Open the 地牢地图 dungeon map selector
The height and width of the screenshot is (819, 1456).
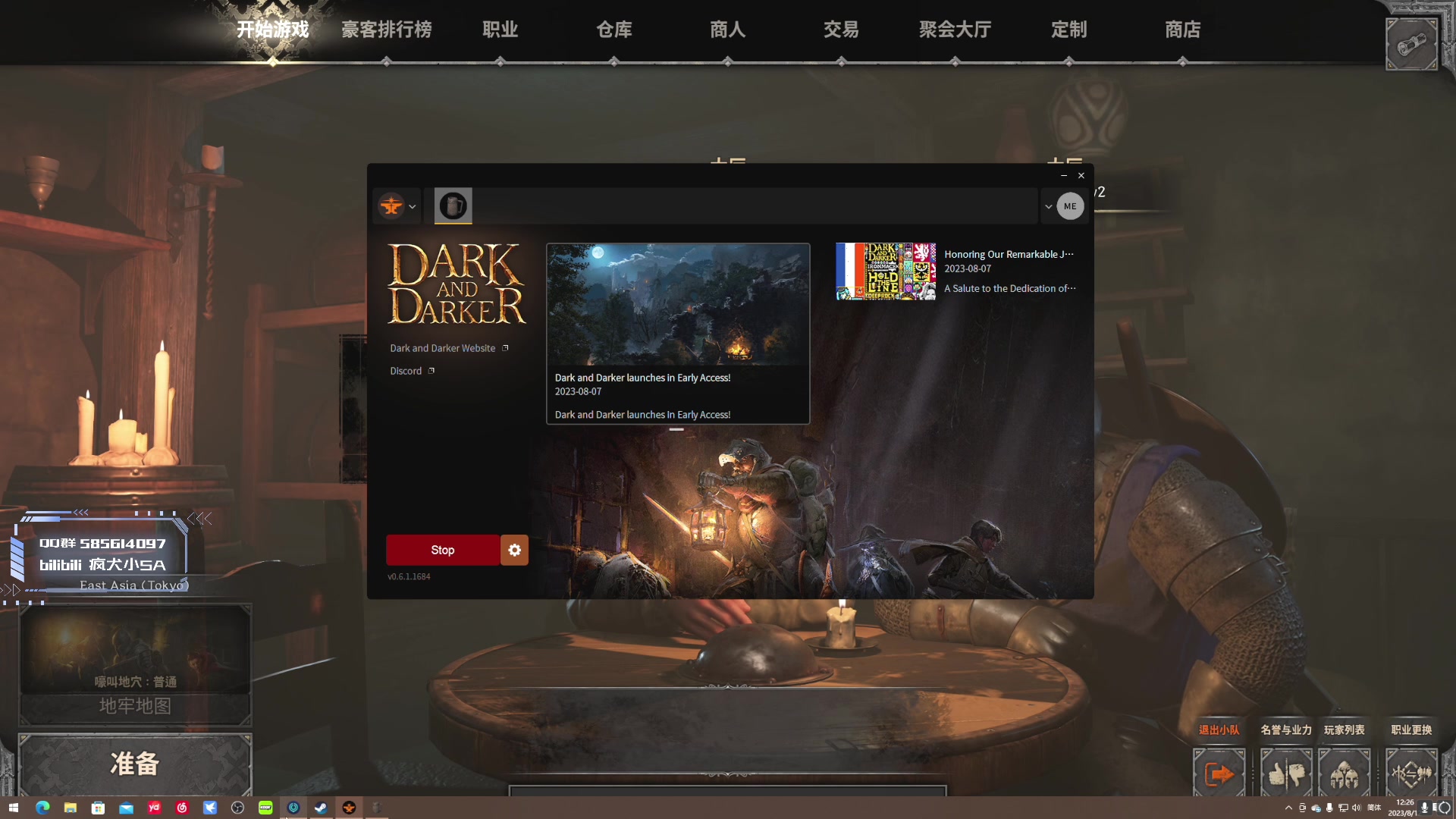coord(135,706)
